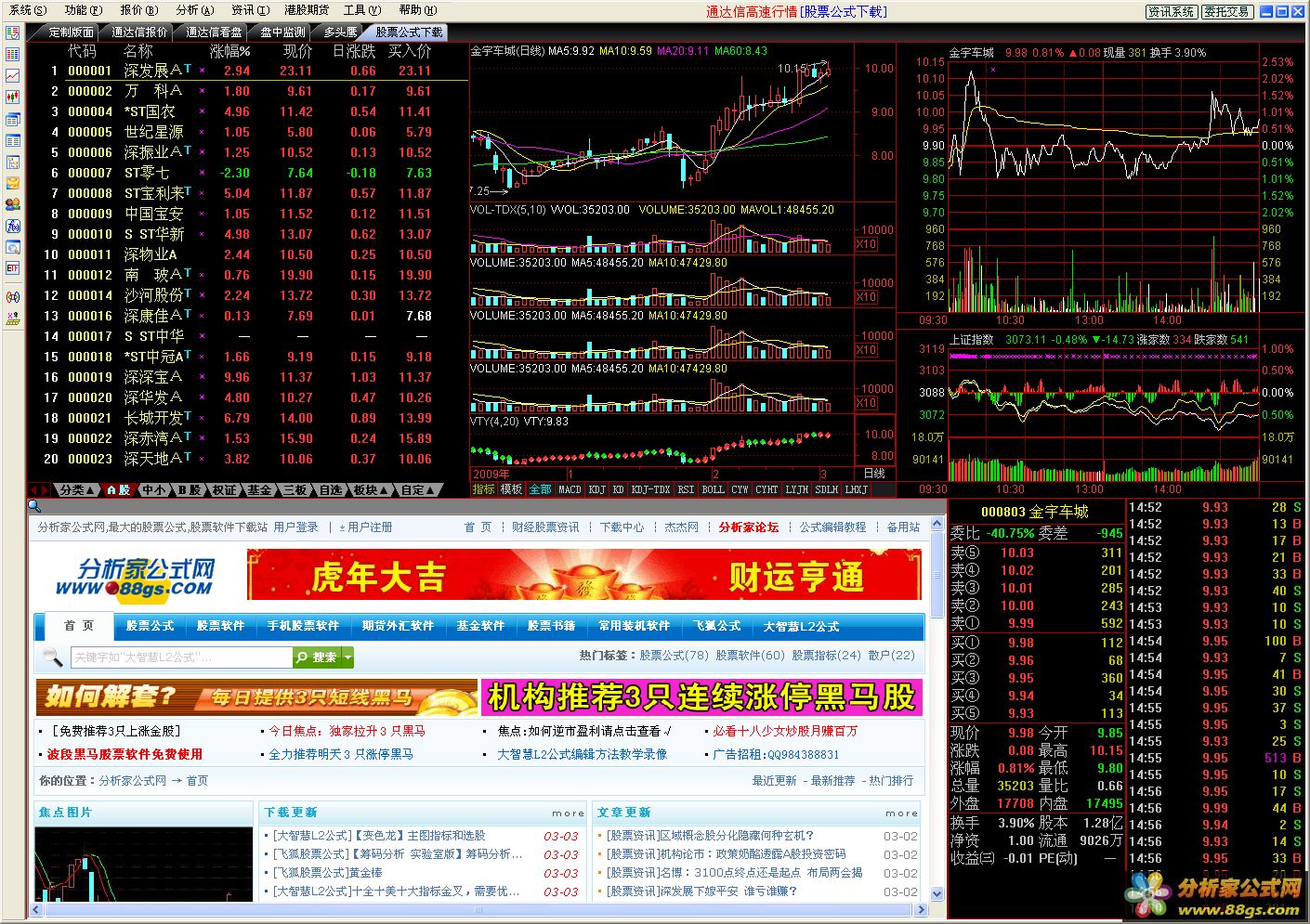Screen dimensions: 1310x924
Task: Toggle the 指标 indicator mode tab
Action: (x=484, y=489)
